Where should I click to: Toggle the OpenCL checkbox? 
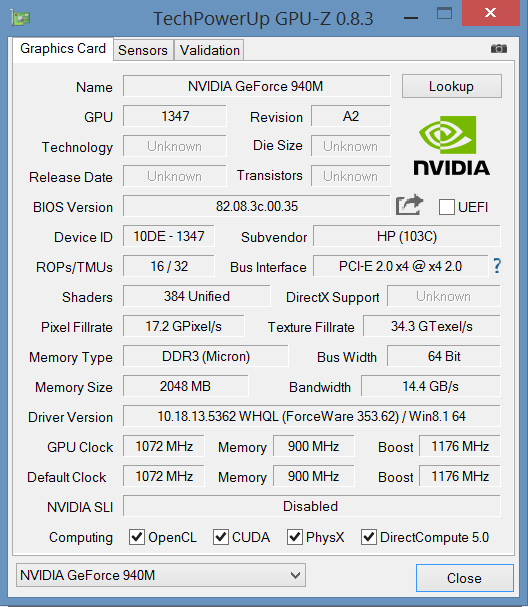(x=137, y=537)
